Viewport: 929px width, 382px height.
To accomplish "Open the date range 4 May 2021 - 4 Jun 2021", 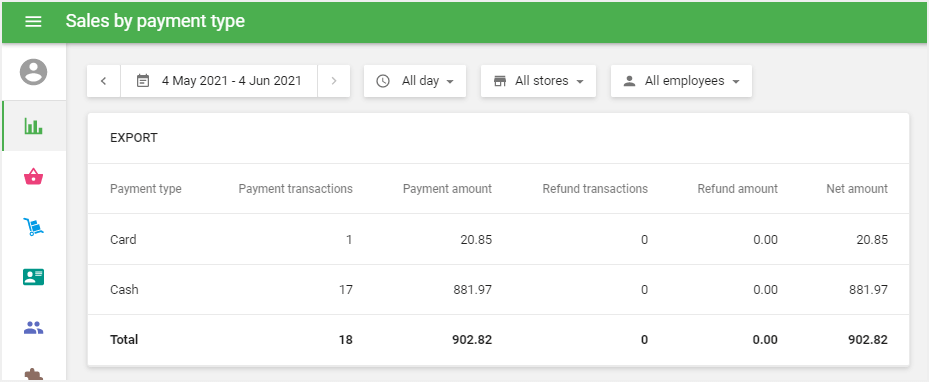I will pos(219,81).
